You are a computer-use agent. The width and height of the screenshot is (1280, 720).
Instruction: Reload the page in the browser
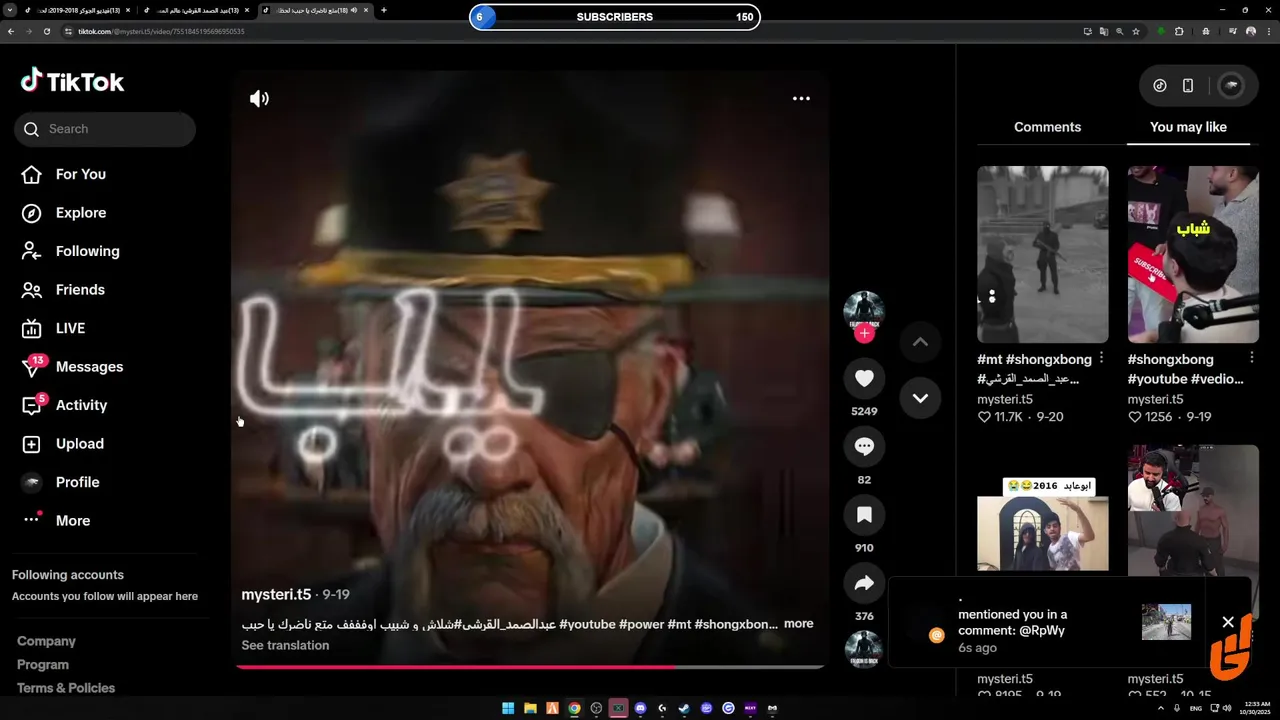[46, 31]
